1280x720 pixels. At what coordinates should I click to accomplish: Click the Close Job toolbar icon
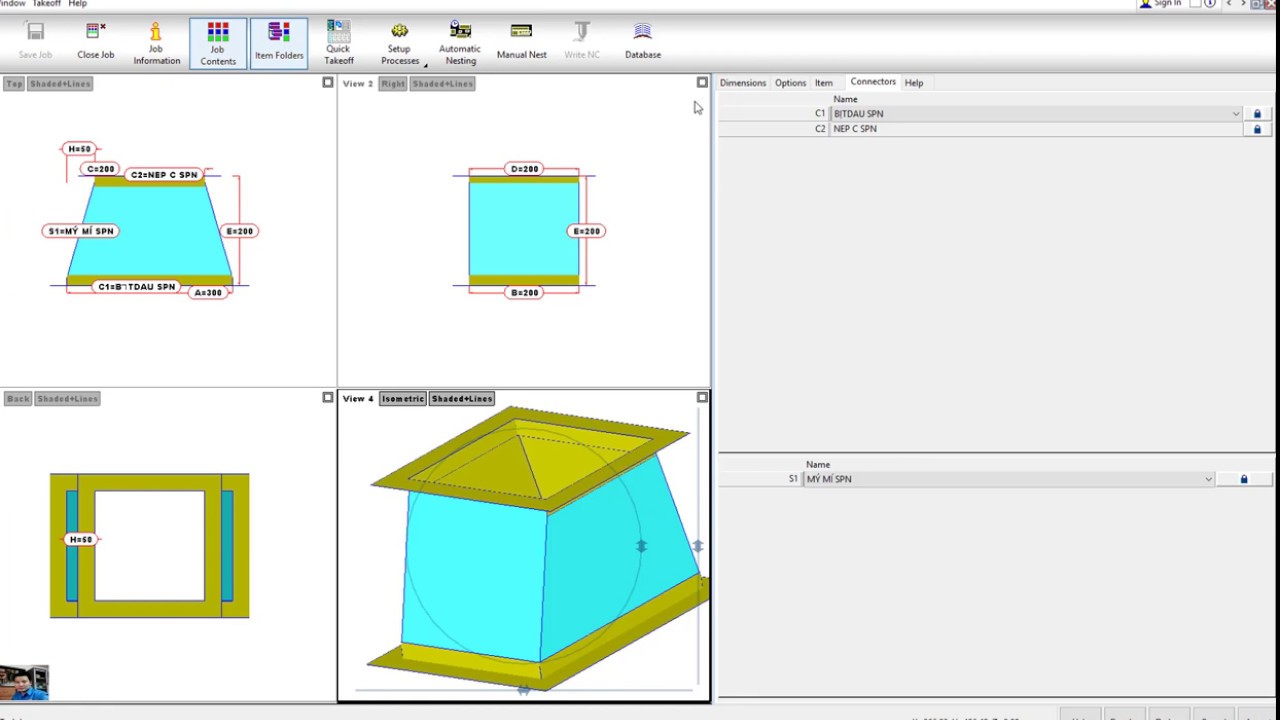tap(96, 42)
